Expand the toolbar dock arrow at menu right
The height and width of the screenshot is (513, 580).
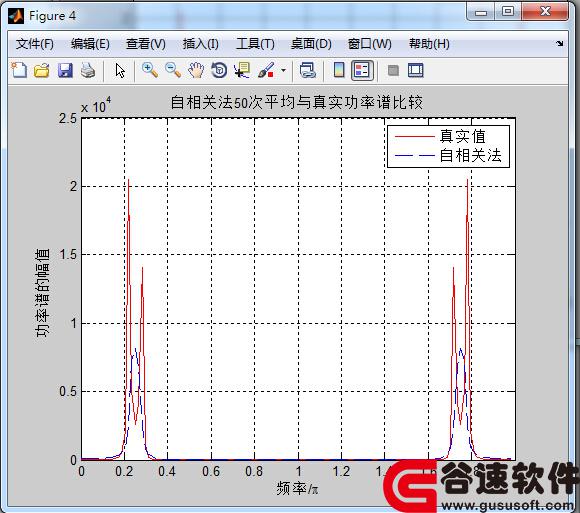560,44
